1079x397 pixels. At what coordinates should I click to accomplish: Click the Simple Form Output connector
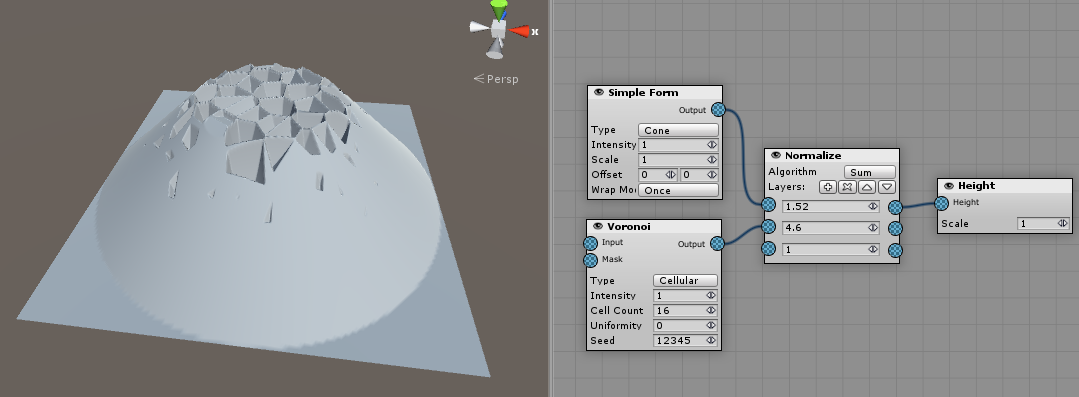(718, 109)
